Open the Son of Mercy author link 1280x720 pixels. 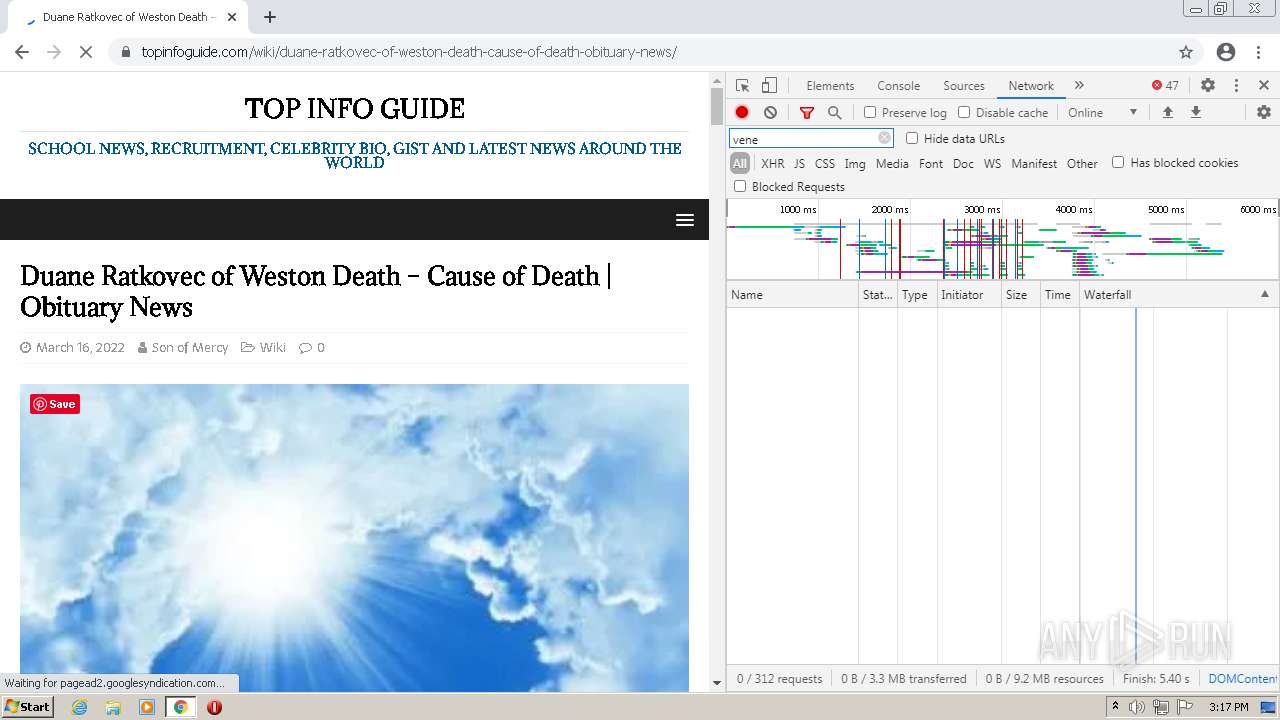point(190,348)
